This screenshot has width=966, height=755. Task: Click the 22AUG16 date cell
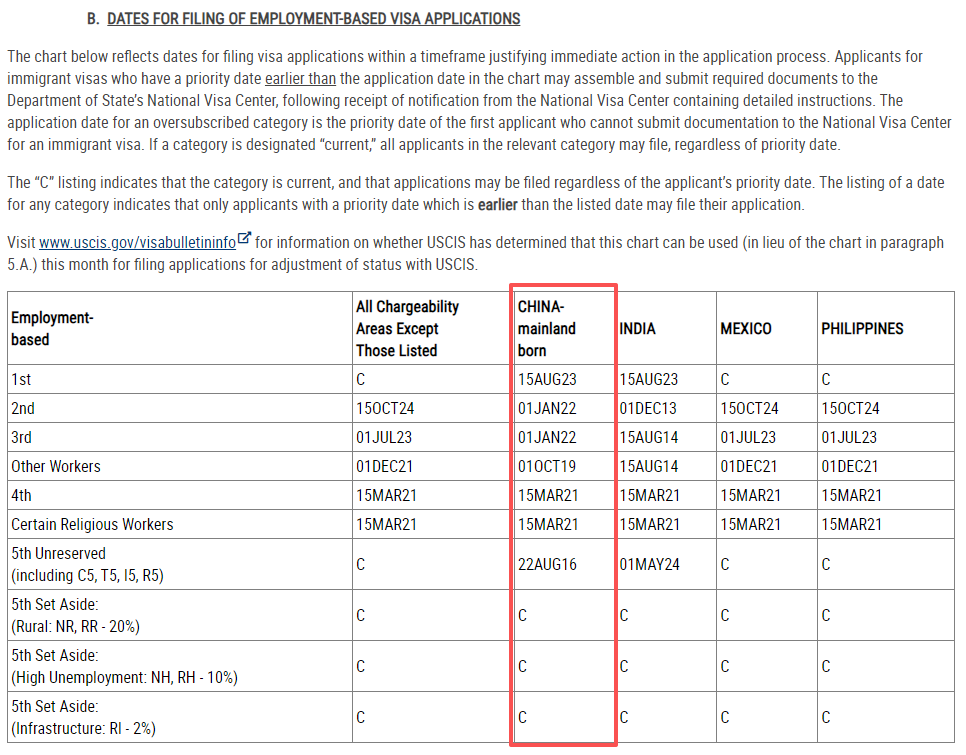(x=547, y=564)
